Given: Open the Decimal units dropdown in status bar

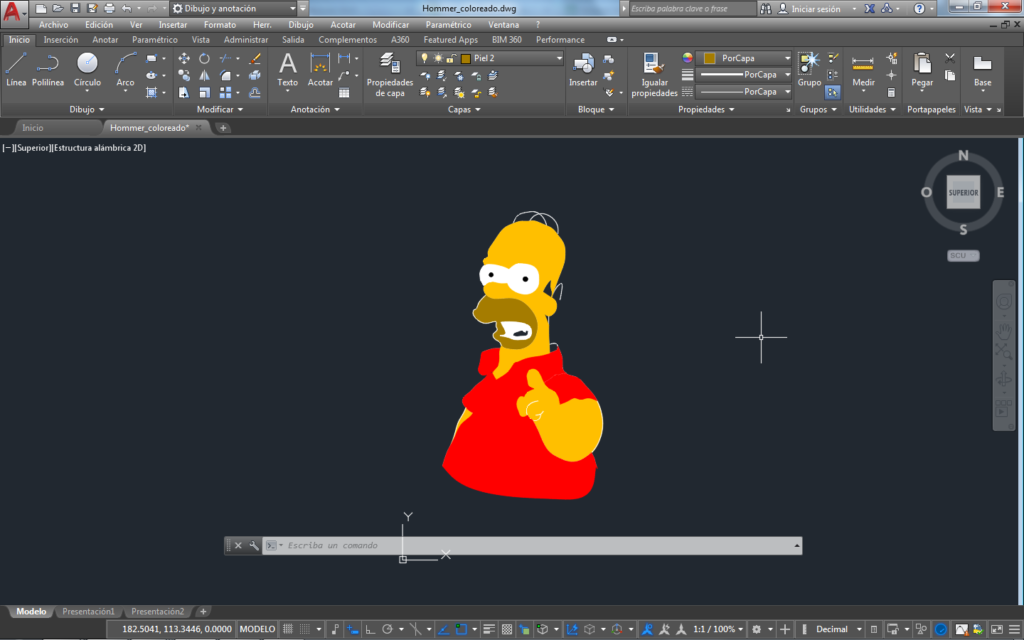Looking at the screenshot, I should [x=859, y=629].
